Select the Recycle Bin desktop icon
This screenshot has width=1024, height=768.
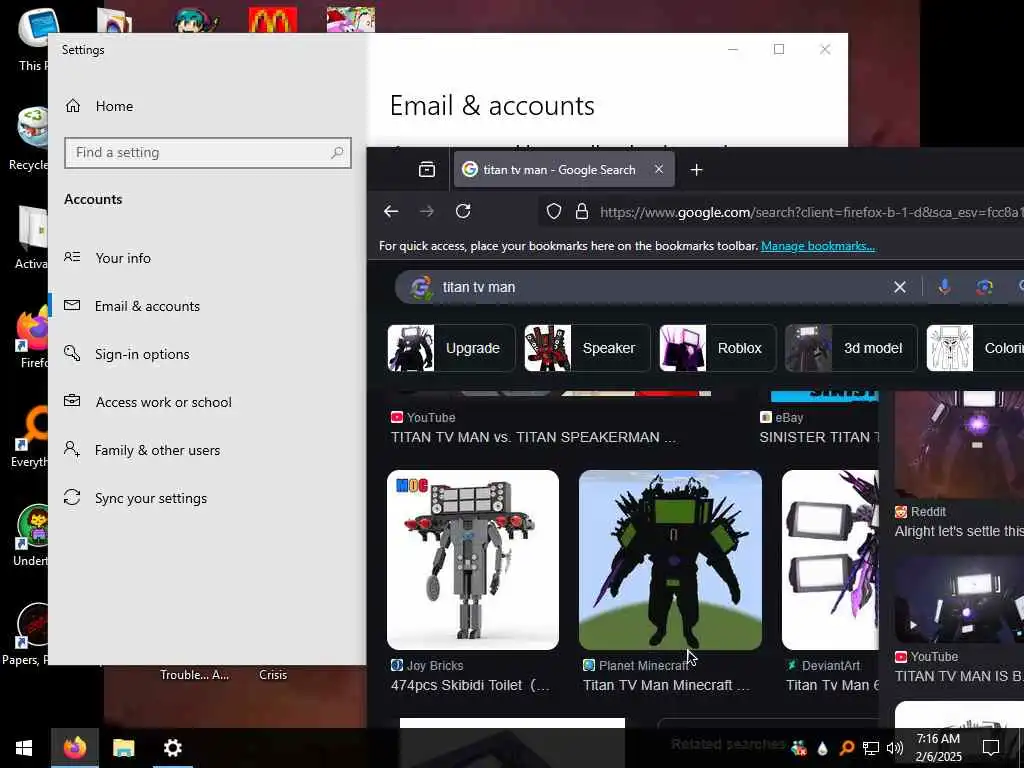click(29, 139)
